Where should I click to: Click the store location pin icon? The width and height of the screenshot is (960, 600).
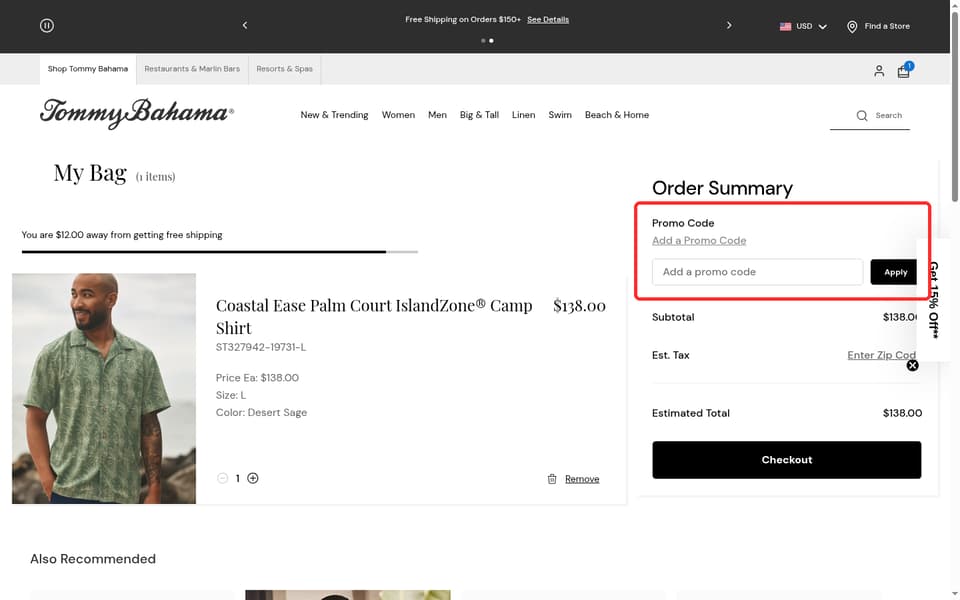852,26
